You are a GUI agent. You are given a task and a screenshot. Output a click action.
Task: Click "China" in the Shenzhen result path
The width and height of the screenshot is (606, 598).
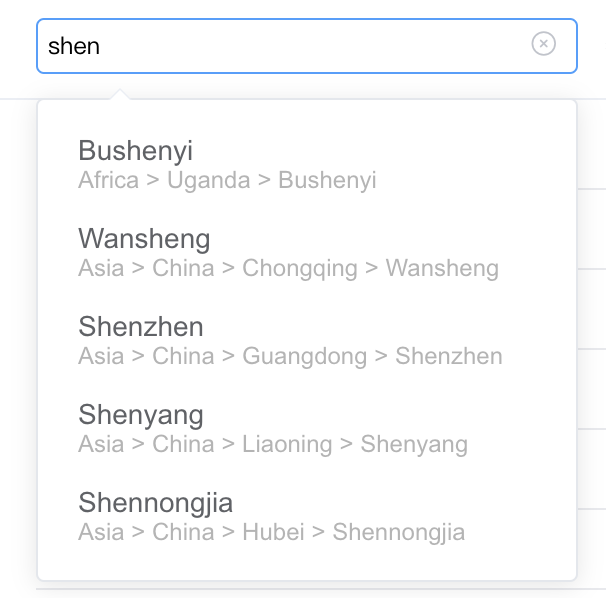[183, 357]
